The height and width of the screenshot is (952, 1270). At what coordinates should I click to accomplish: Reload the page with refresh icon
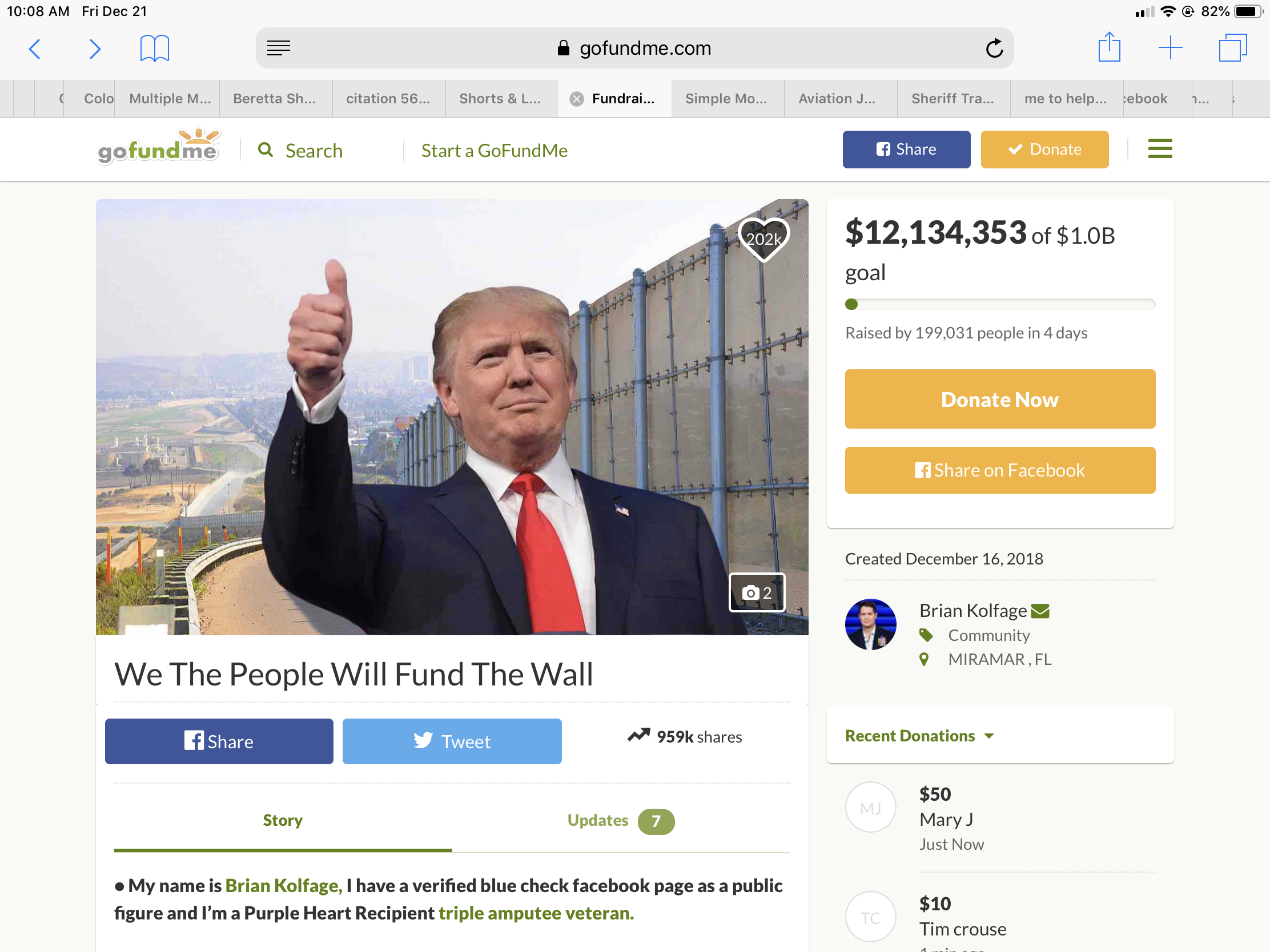point(994,48)
